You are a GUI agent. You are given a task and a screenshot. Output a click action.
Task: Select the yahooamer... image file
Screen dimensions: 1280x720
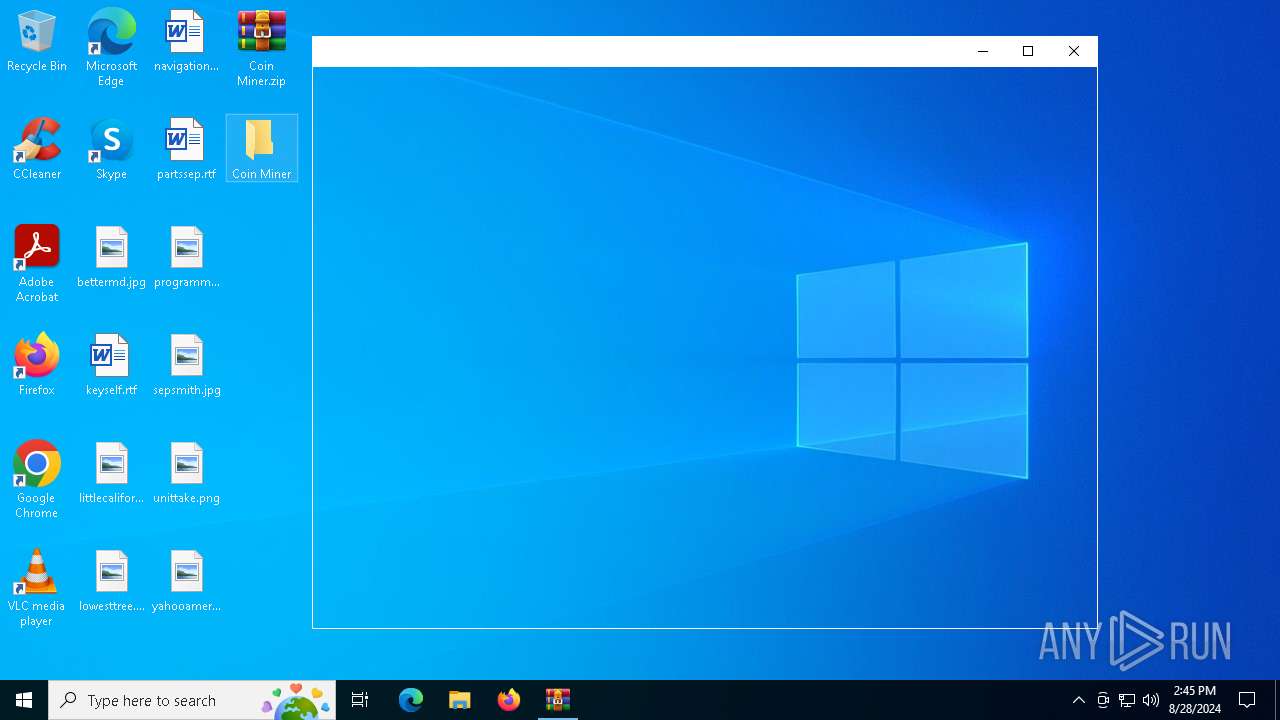(186, 581)
